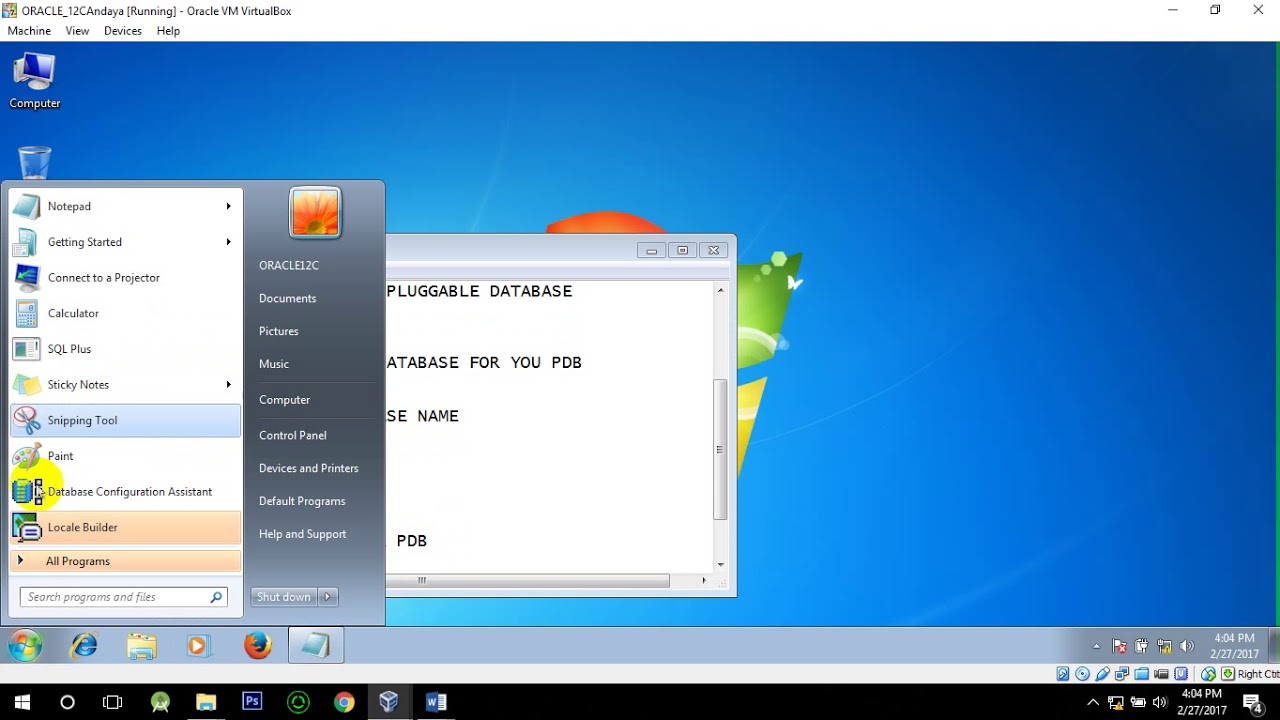
Task: Open Control Panel from Start menu
Action: [x=293, y=435]
